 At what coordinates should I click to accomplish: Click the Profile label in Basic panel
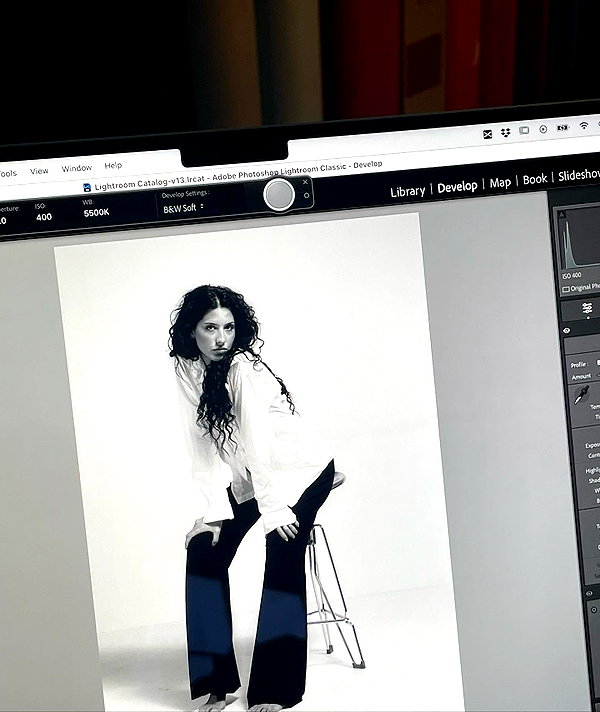coord(579,365)
